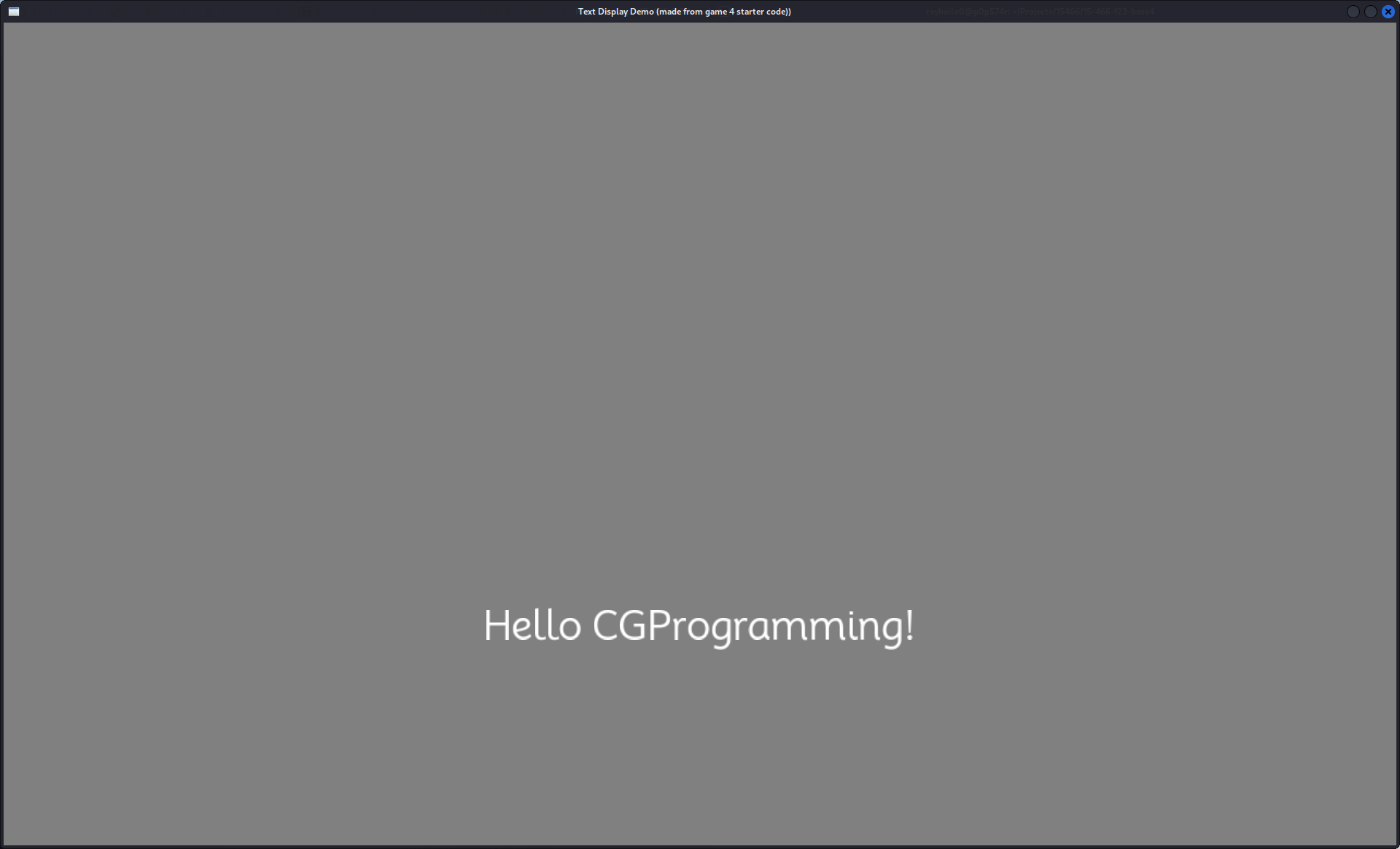Maximize the window using the middle circle button

pos(1370,12)
